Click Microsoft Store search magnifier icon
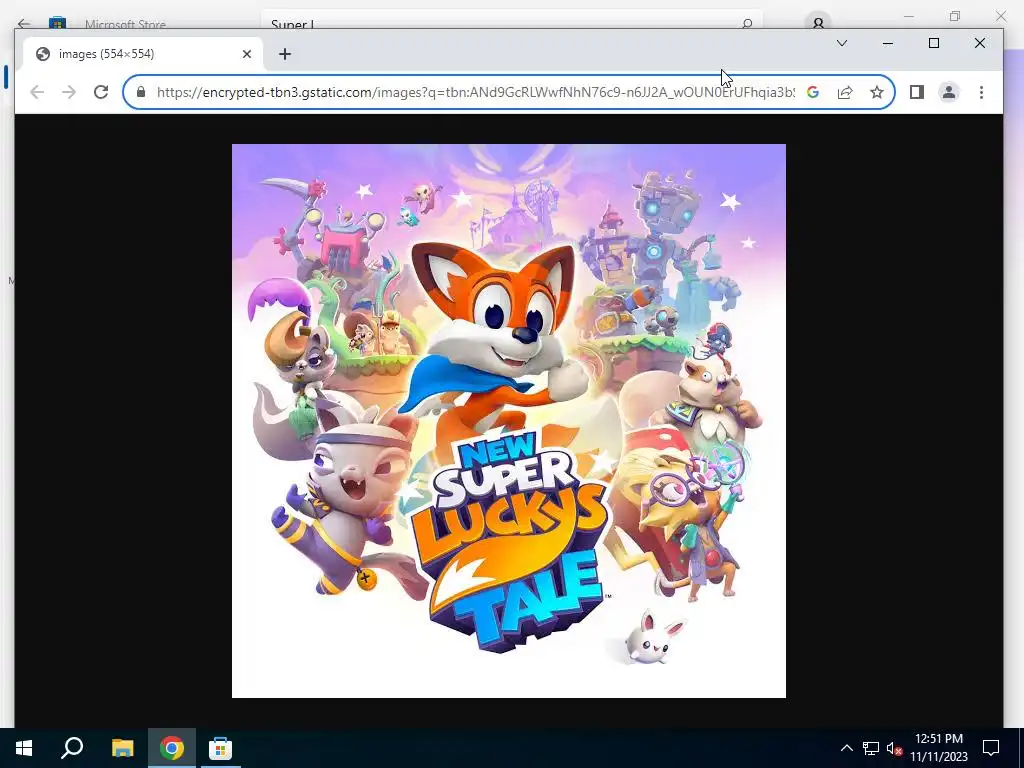 click(x=747, y=24)
